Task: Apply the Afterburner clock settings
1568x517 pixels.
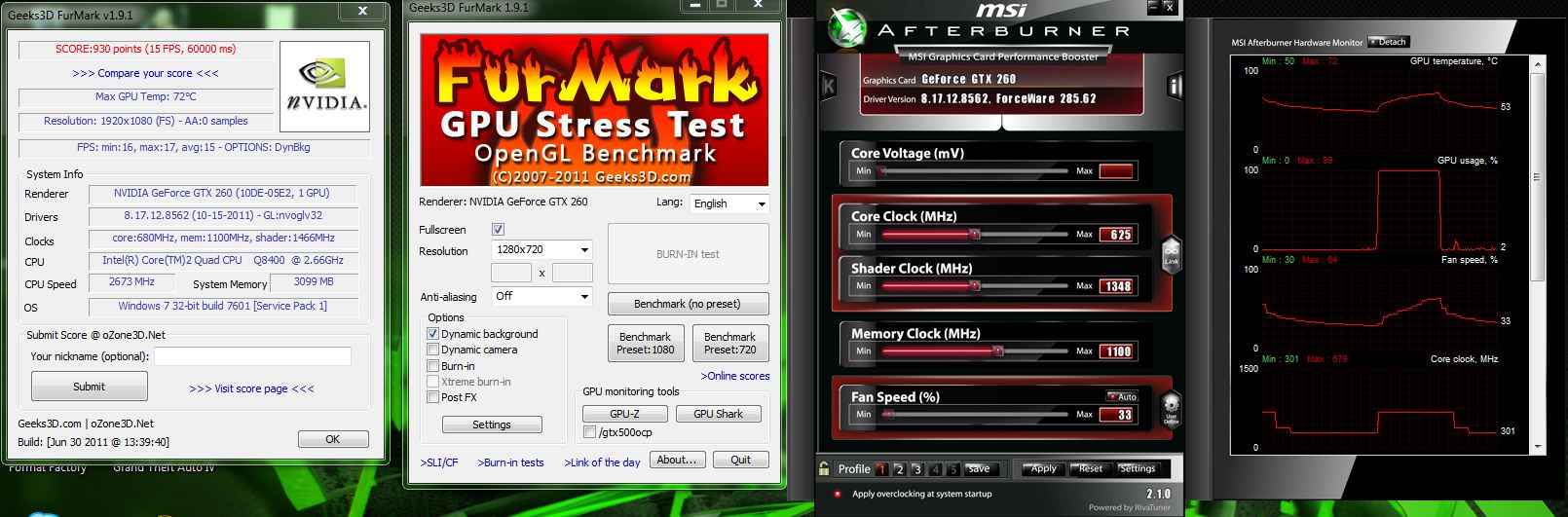Action: point(1043,468)
